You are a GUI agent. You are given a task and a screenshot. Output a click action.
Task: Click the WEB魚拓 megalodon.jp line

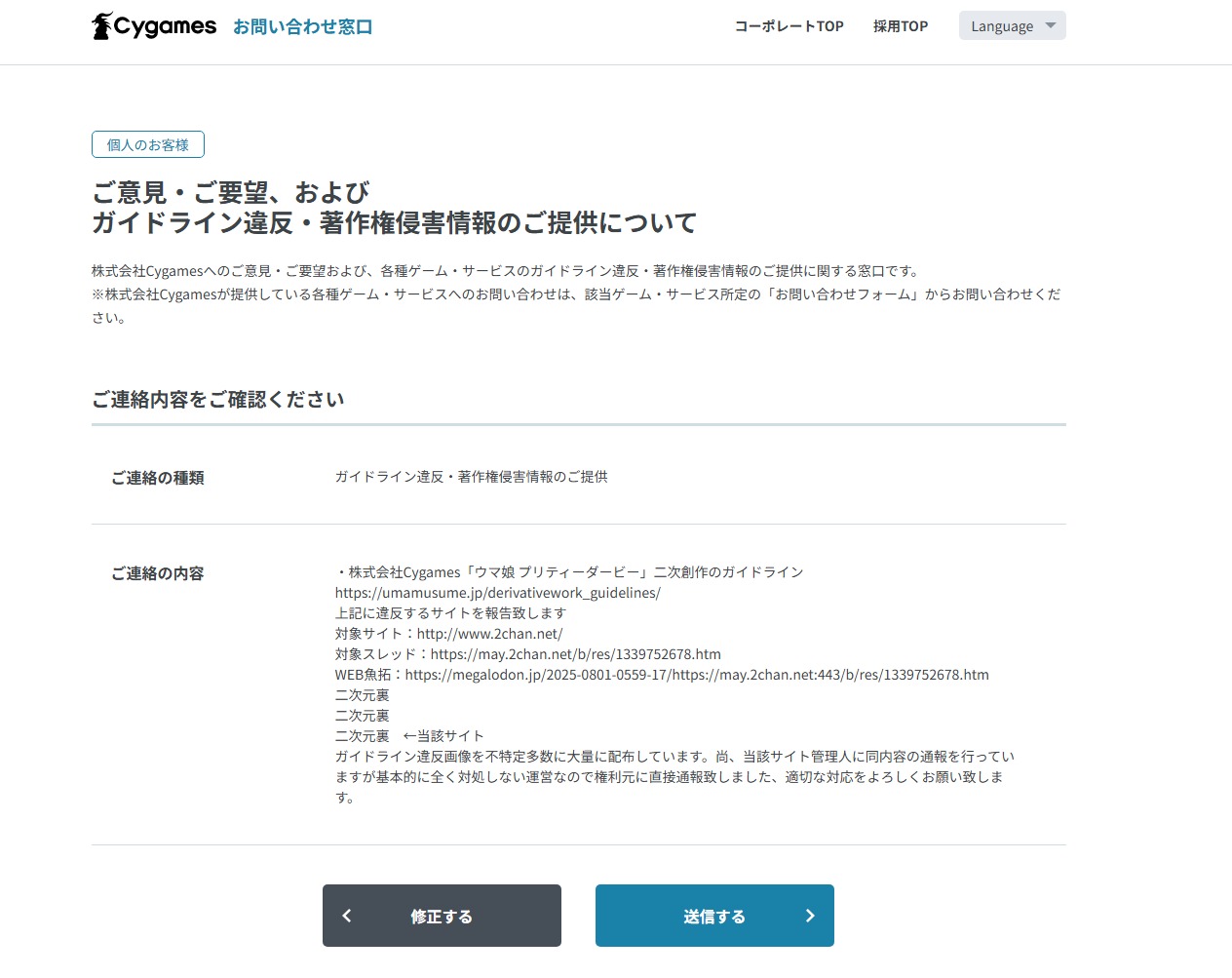pyautogui.click(x=662, y=675)
